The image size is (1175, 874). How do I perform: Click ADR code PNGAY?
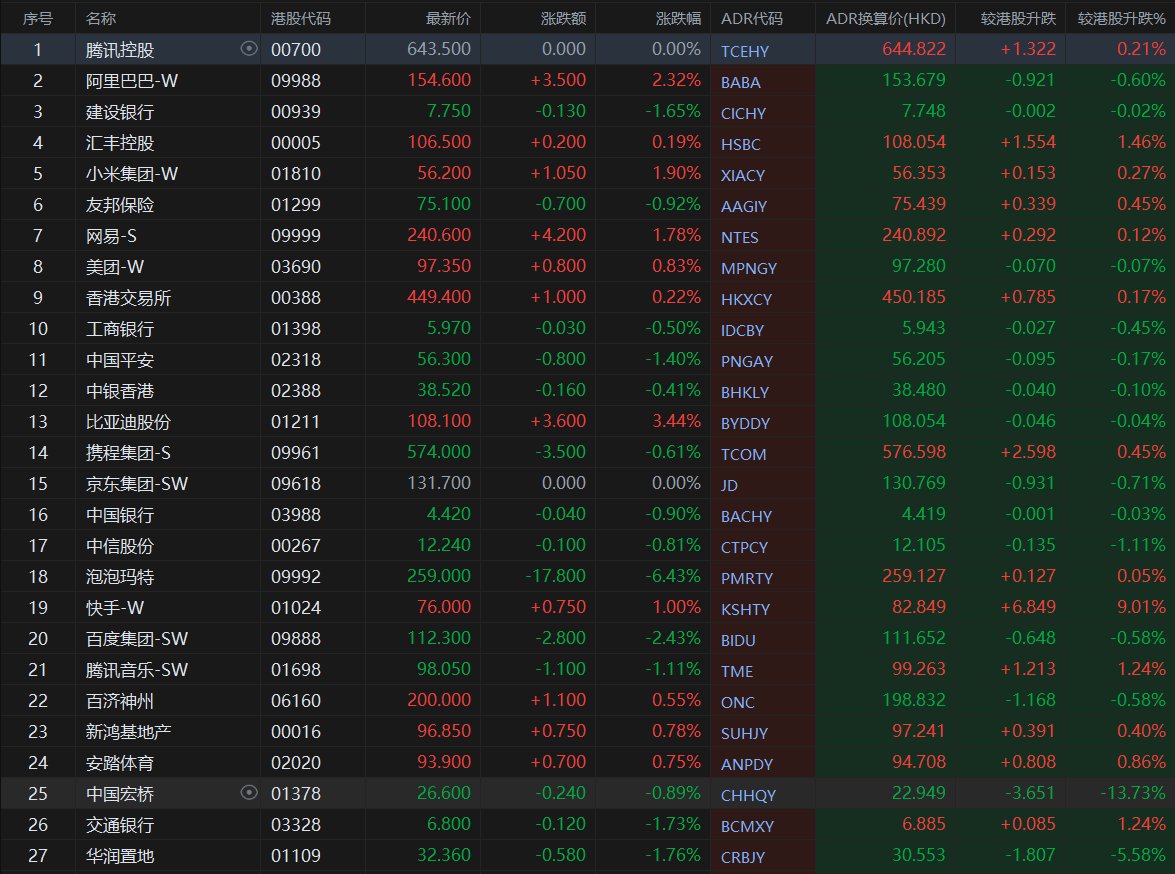click(x=746, y=361)
